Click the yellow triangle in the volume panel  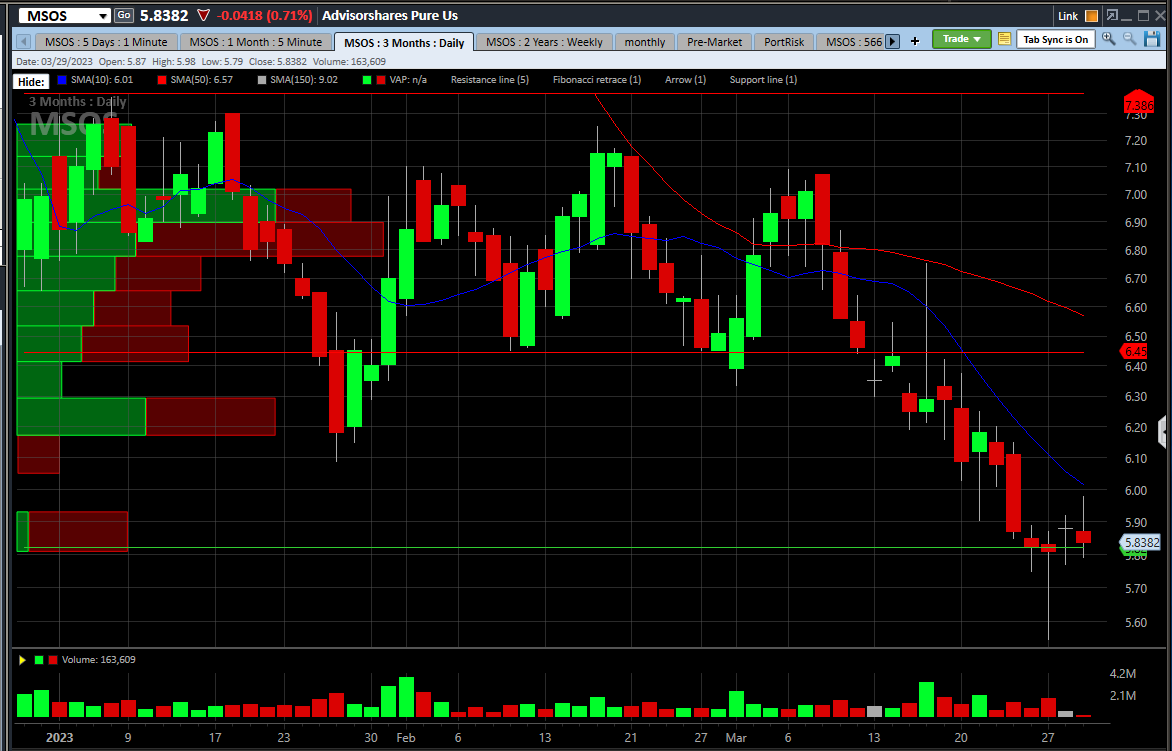(x=22, y=660)
